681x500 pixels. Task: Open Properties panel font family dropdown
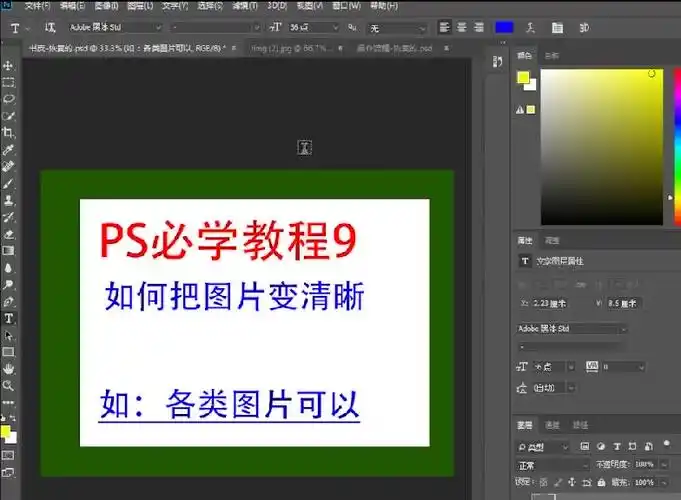pyautogui.click(x=572, y=329)
